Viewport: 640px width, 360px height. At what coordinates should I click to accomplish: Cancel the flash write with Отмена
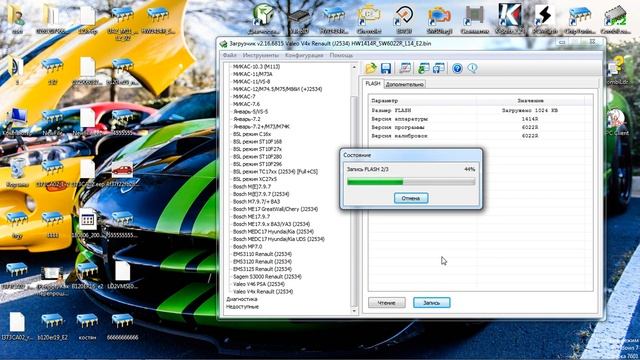411,198
